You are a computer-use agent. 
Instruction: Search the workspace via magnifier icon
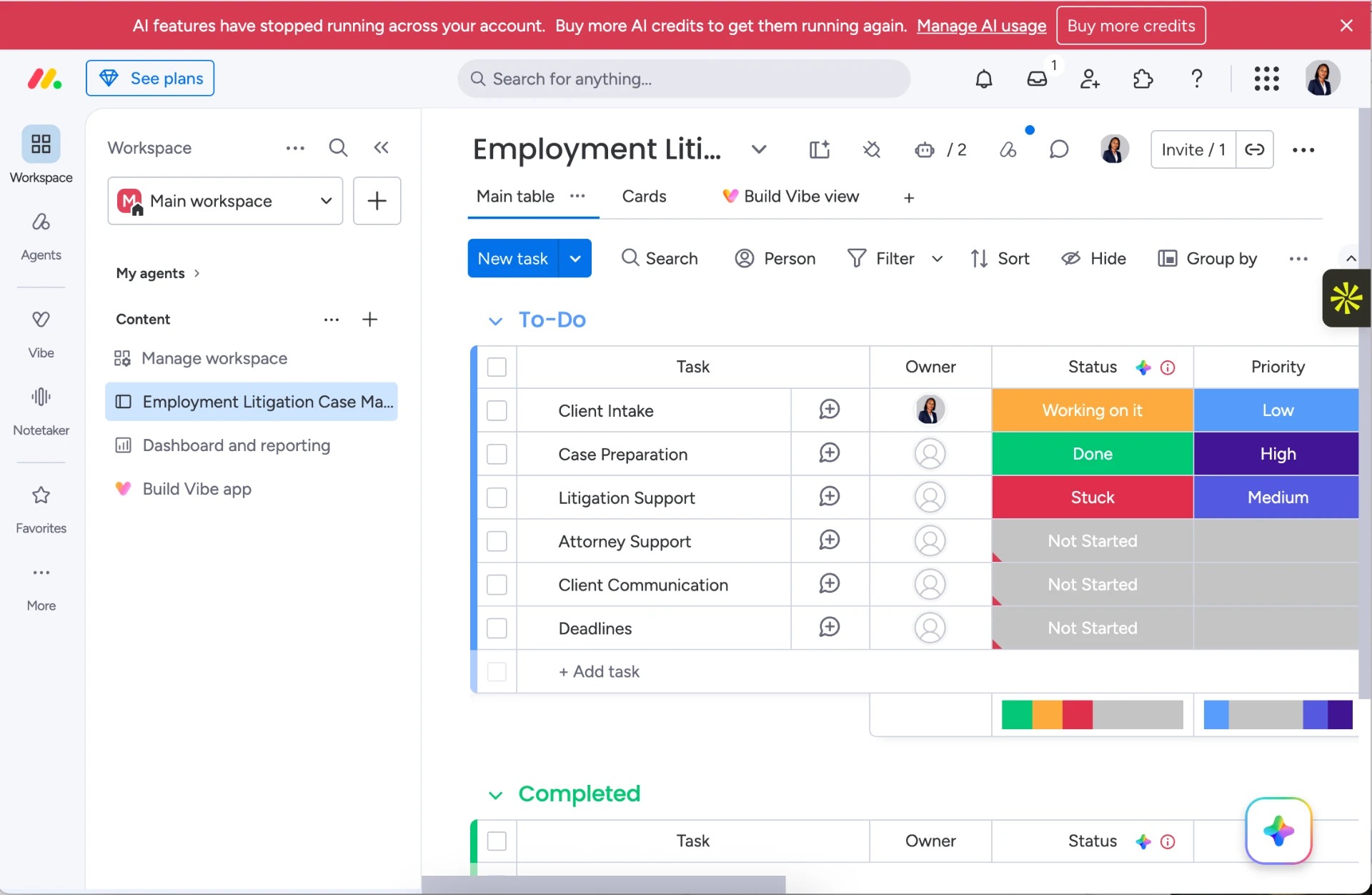338,148
